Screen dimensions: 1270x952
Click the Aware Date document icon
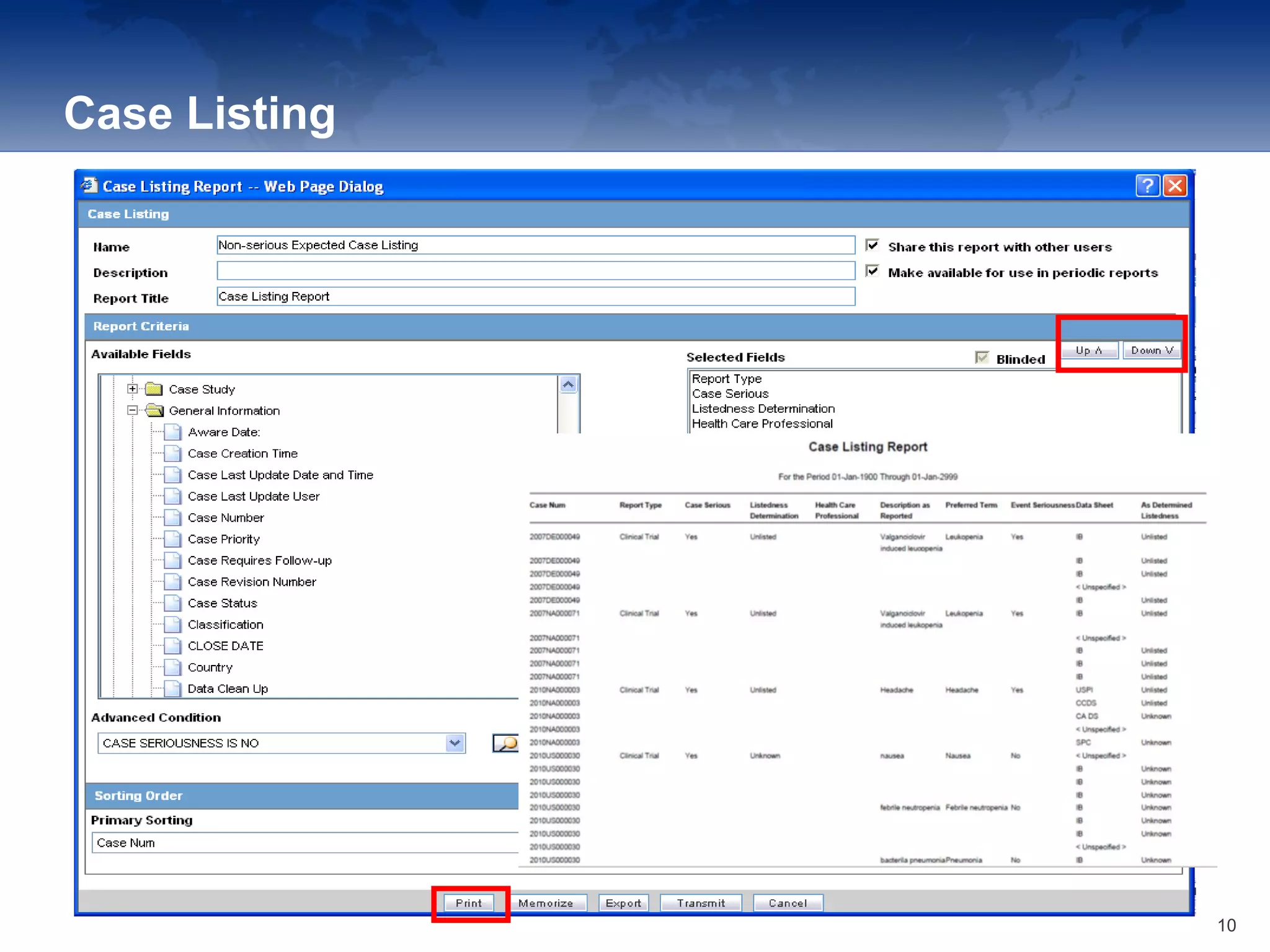[173, 432]
